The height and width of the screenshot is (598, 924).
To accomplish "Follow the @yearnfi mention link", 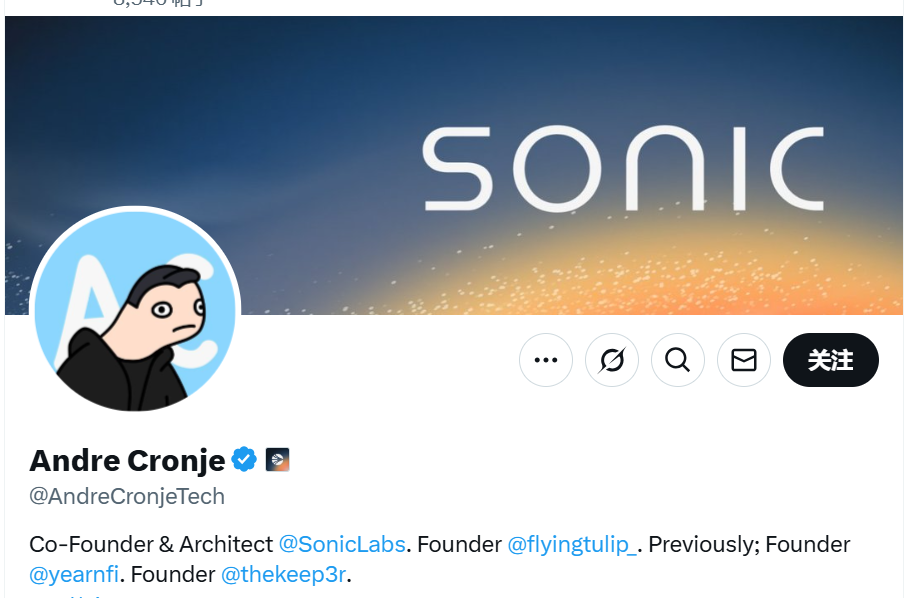I will click(73, 575).
